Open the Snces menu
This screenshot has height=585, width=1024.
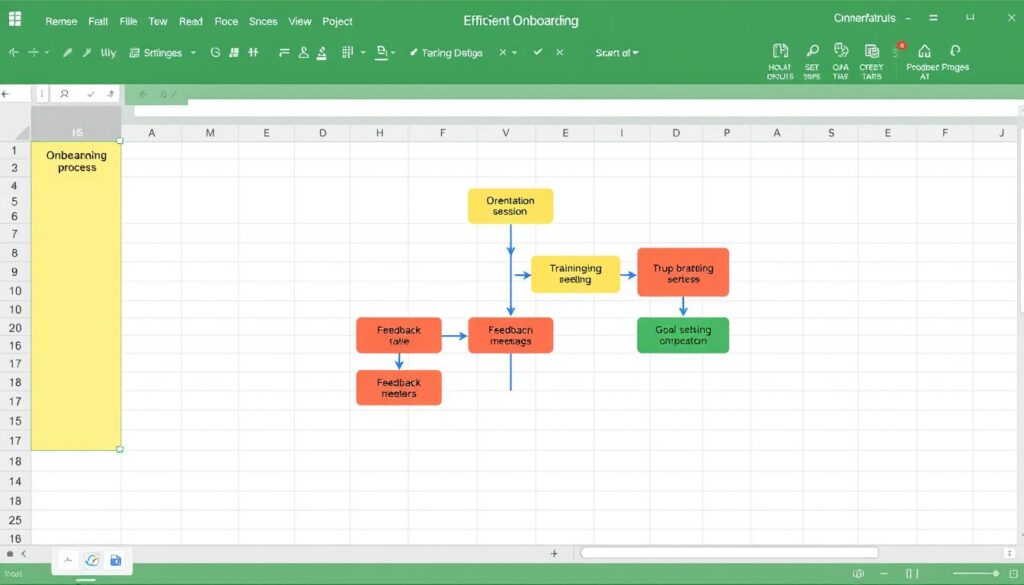(263, 22)
